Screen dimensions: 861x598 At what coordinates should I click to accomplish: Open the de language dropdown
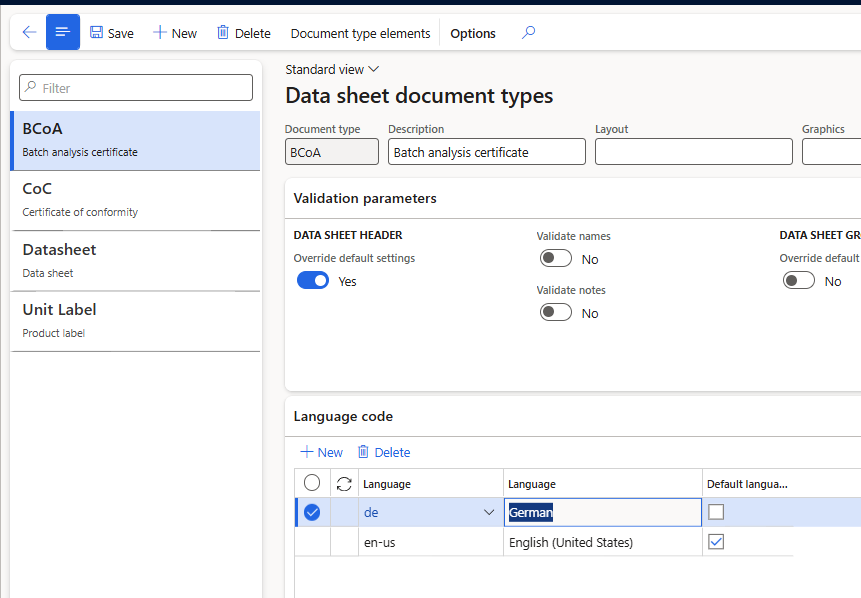[x=489, y=512]
